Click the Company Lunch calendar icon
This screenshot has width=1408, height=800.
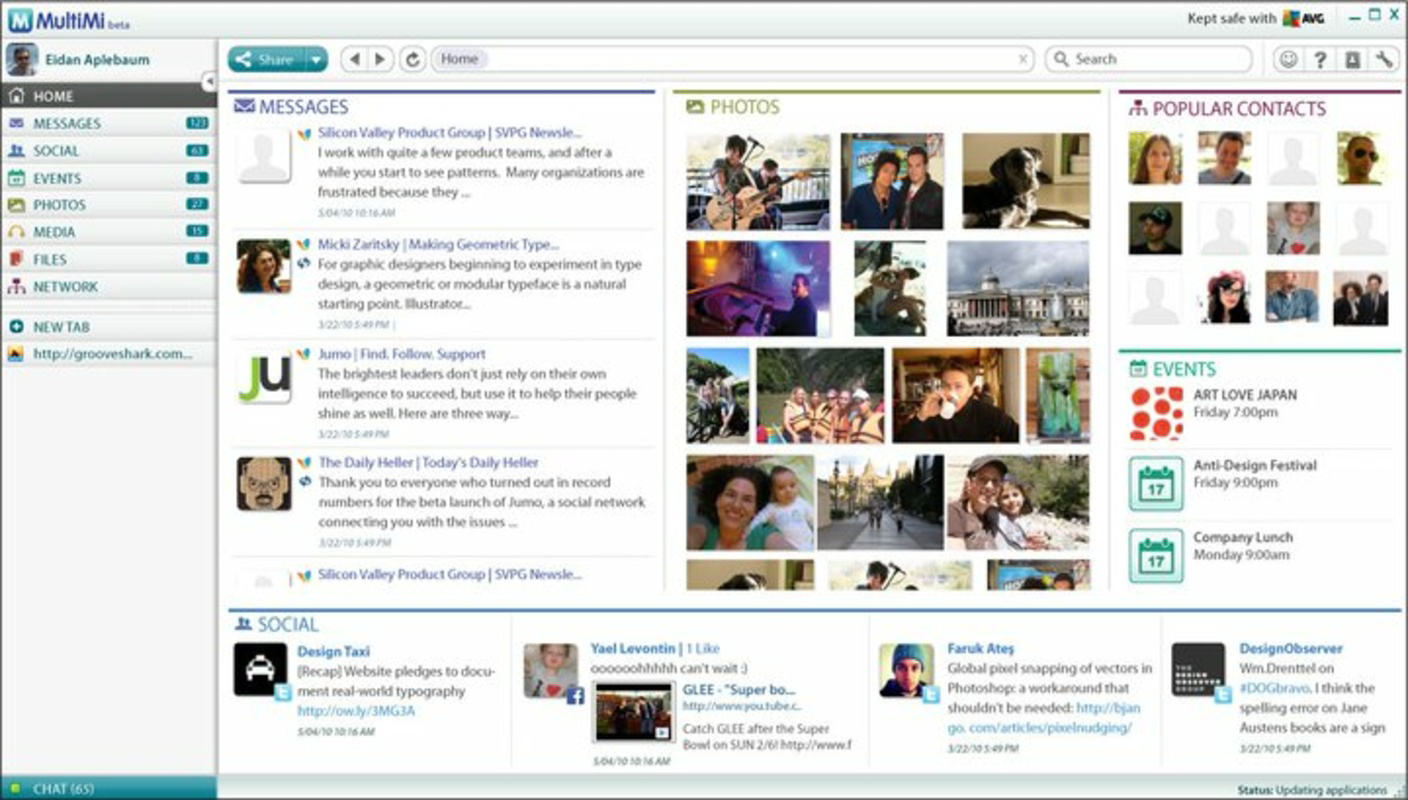[1156, 555]
